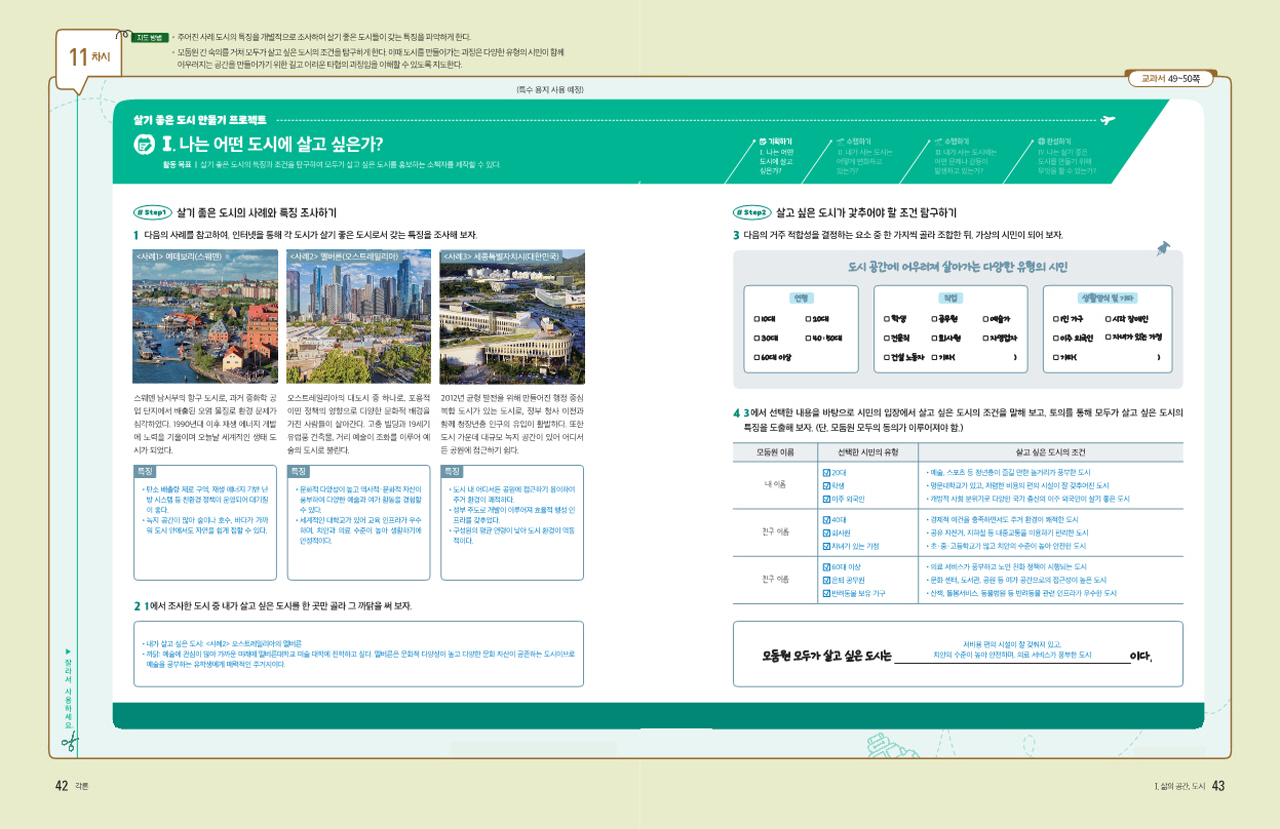Tick the '60대 이상' checkbox in the age box
Image resolution: width=1280 pixels, height=829 pixels.
pyautogui.click(x=758, y=357)
